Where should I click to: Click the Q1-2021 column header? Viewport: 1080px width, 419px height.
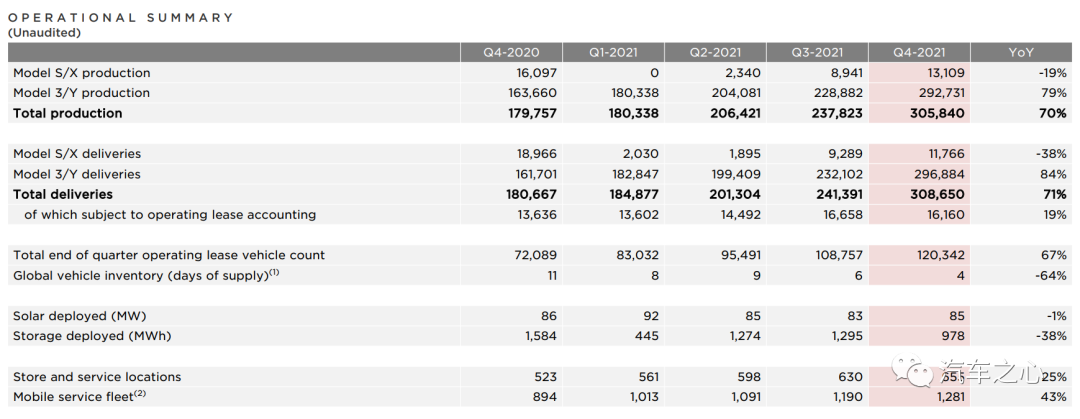tap(613, 52)
